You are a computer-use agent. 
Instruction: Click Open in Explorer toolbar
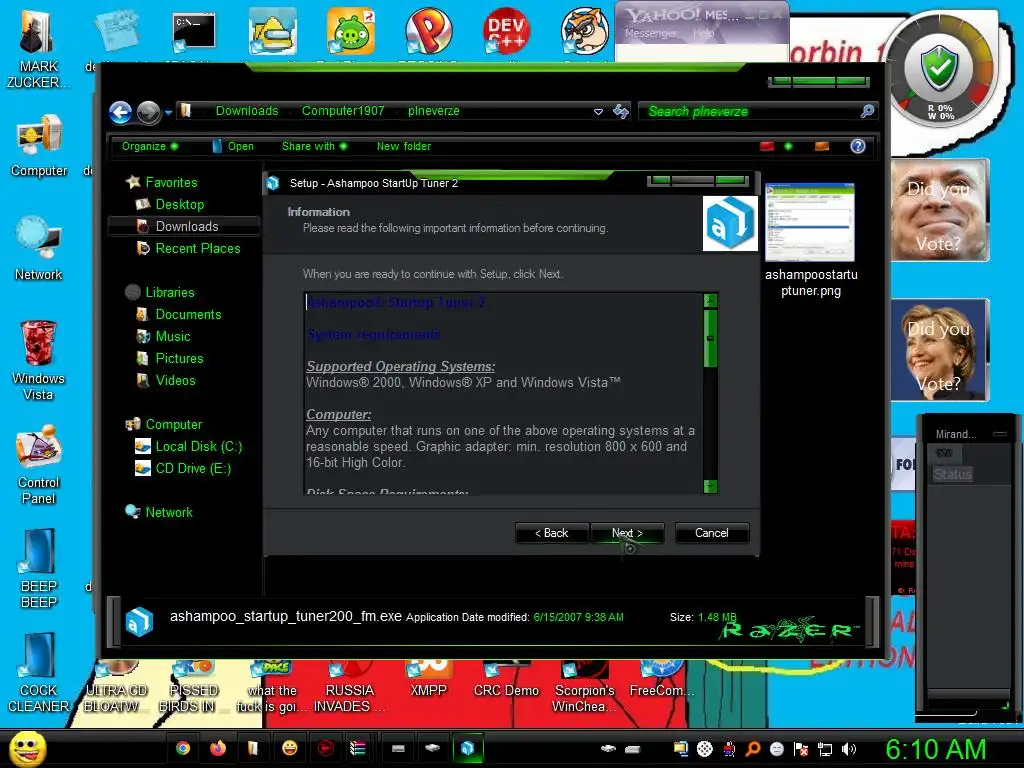click(x=233, y=146)
